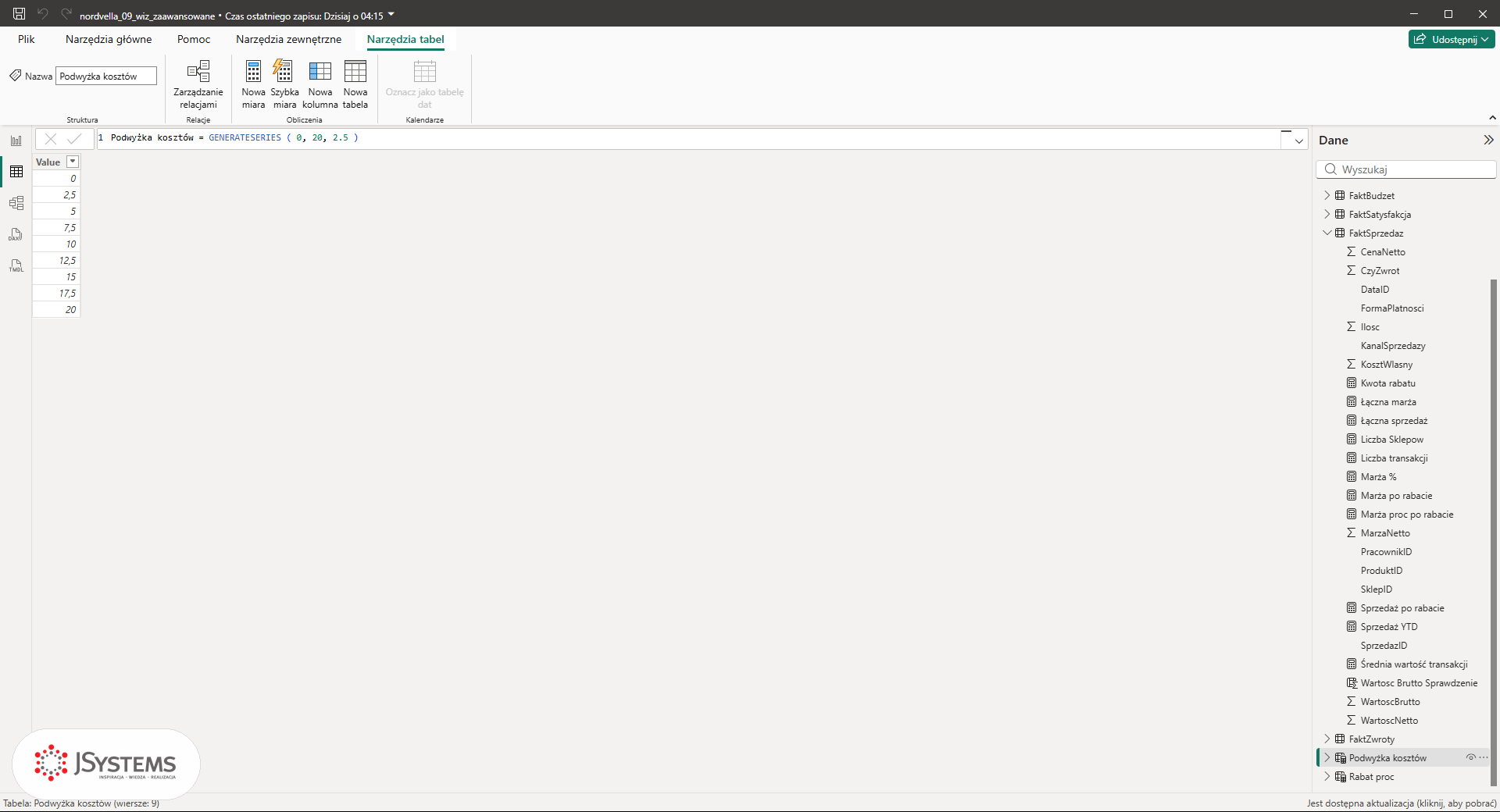Open TMDL view in left sidebar
The width and height of the screenshot is (1500, 812).
click(x=16, y=265)
